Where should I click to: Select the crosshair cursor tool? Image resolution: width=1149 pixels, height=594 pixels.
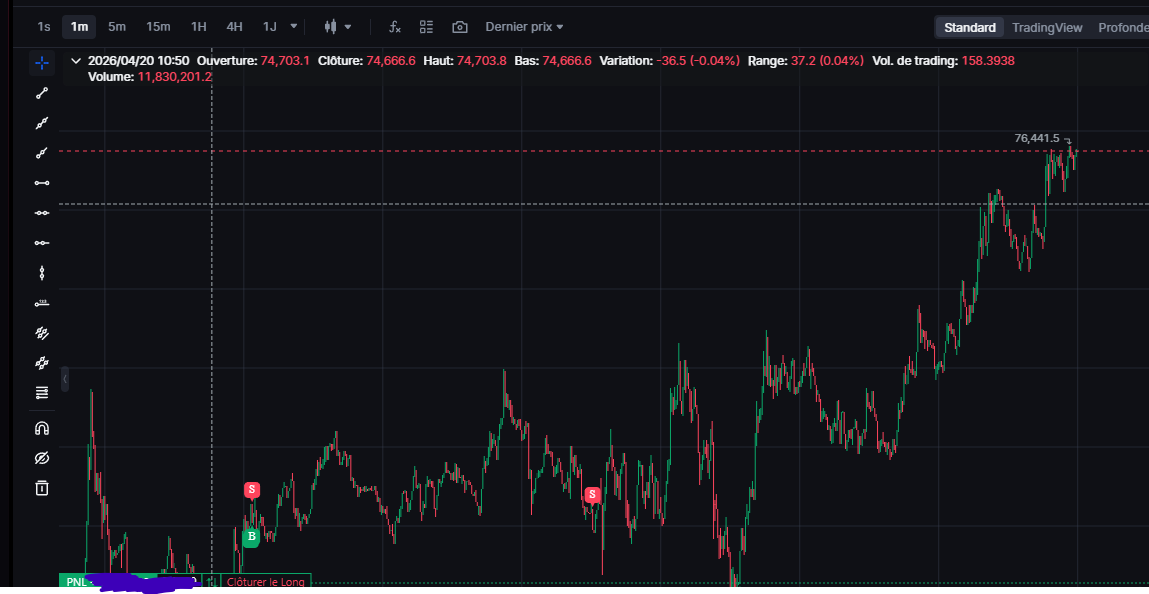(x=42, y=63)
